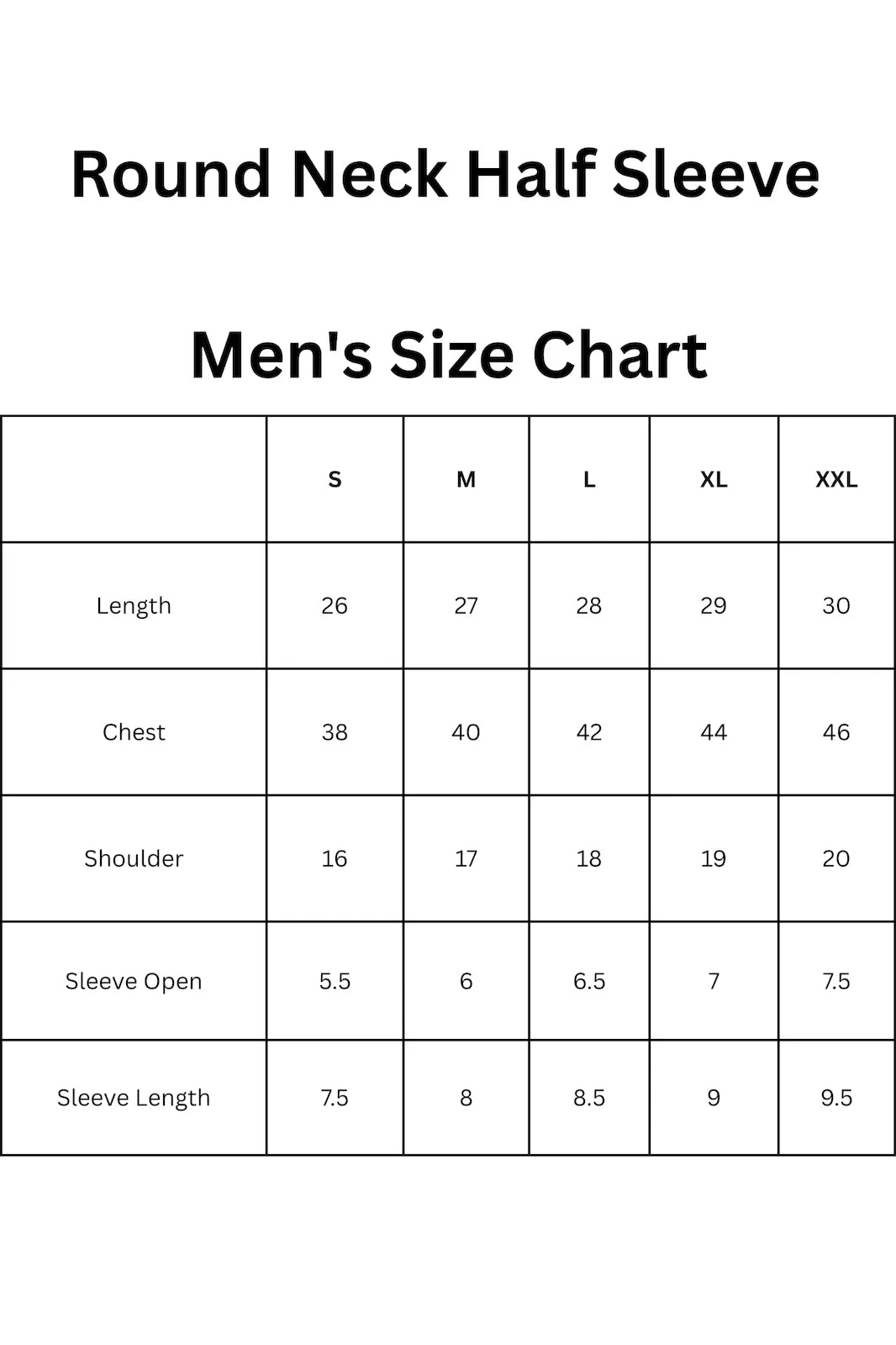
Task: Click the Shoulder row label
Action: [x=134, y=858]
